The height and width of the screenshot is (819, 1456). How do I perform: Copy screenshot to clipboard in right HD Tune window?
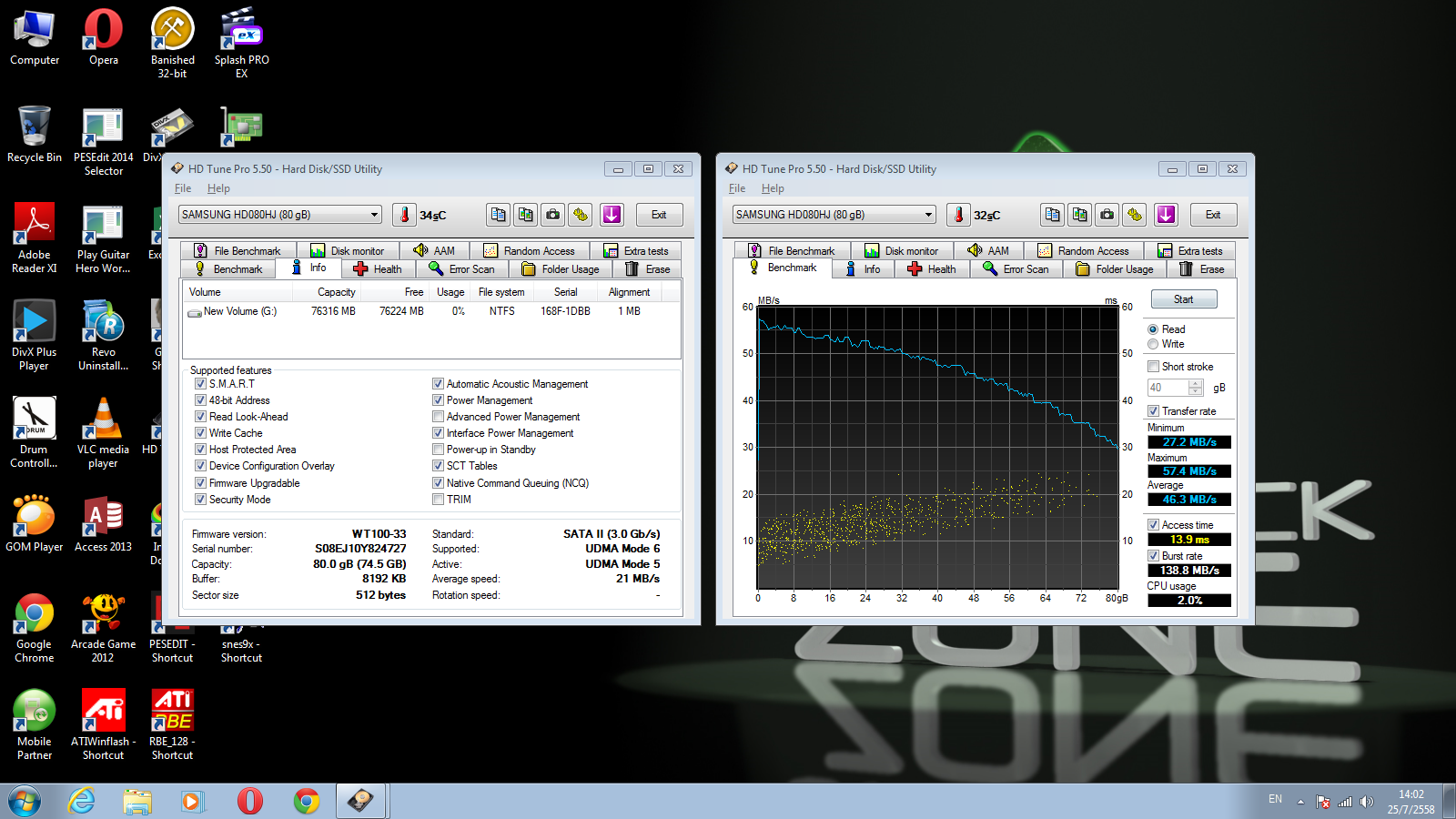[1079, 215]
